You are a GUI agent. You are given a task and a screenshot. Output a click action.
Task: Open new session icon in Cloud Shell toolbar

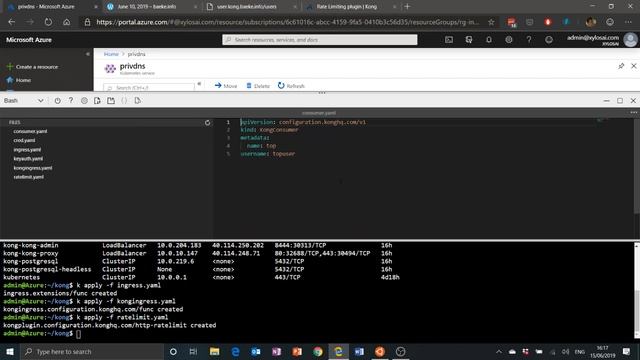click(111, 100)
